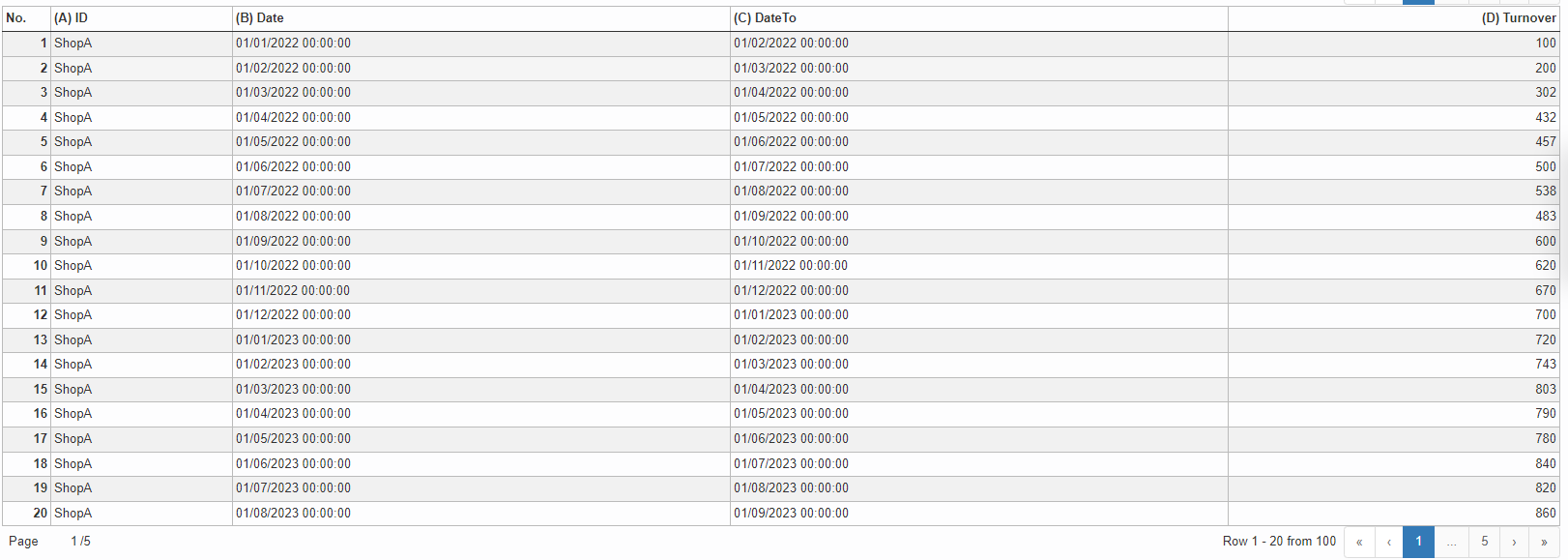Viewport: 1568px width, 560px height.
Task: Sort by the (A) ID column header
Action: tap(141, 18)
